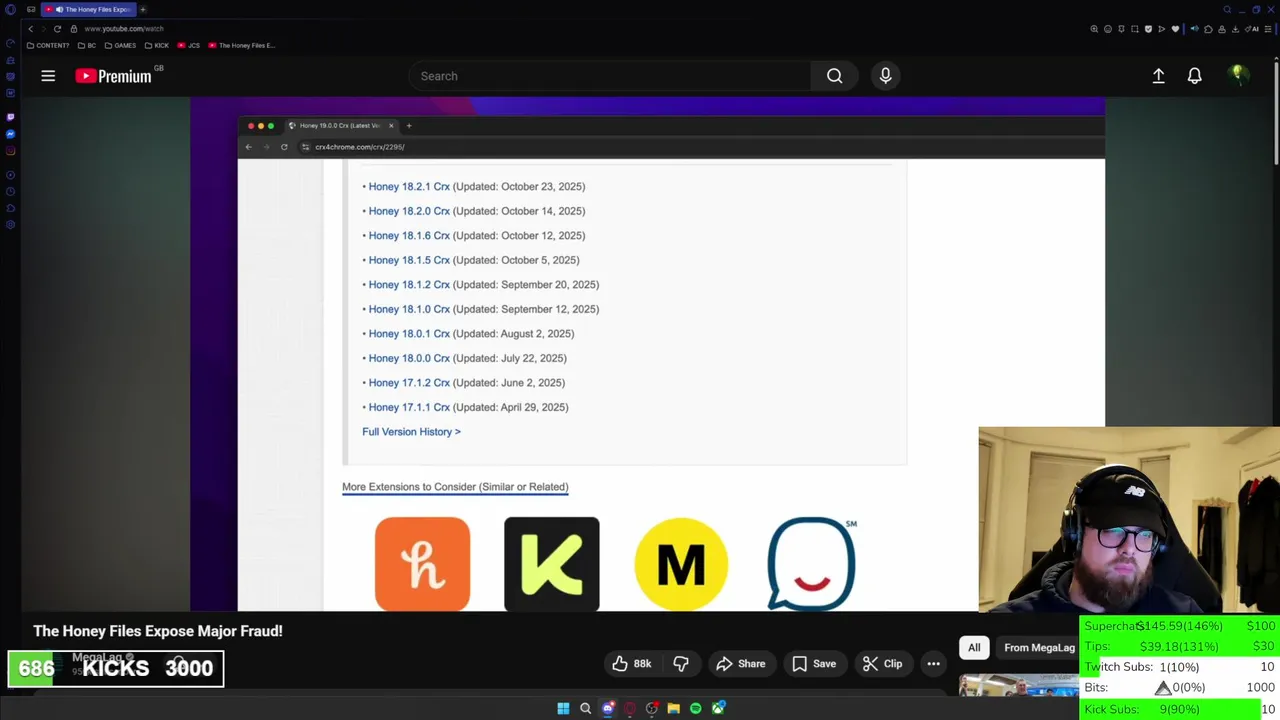Click The Honey Files Expose Major Fraud title
The image size is (1280, 720).
coord(158,631)
